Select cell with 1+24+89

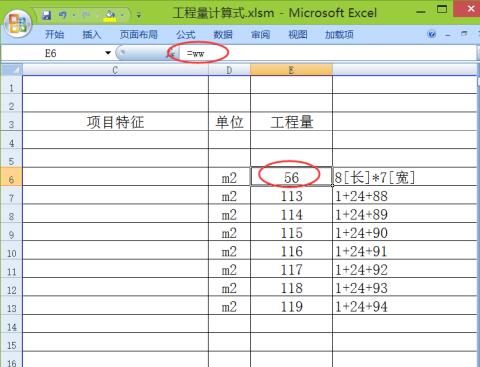coord(405,214)
